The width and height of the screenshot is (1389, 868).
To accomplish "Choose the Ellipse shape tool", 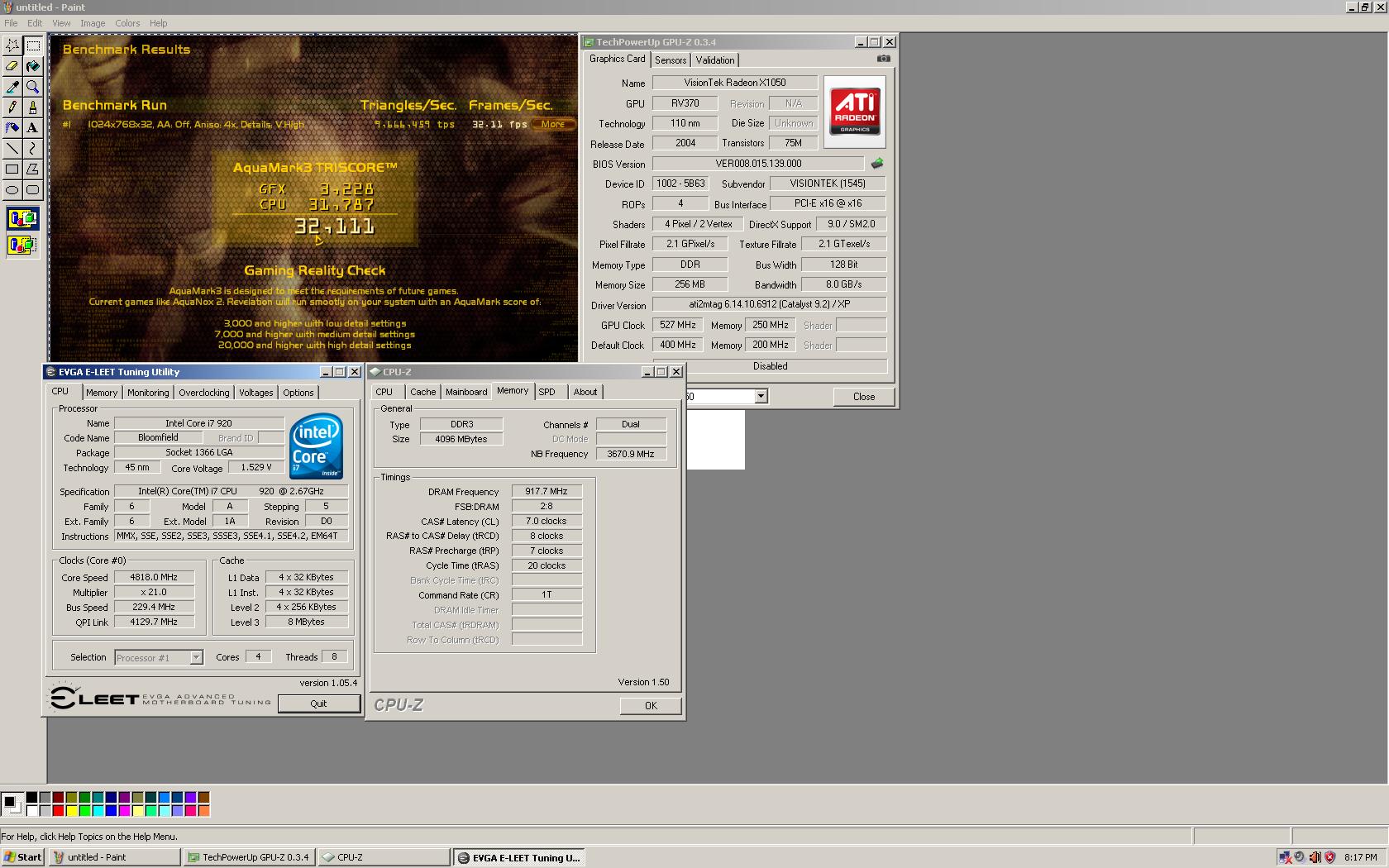I will [x=12, y=190].
